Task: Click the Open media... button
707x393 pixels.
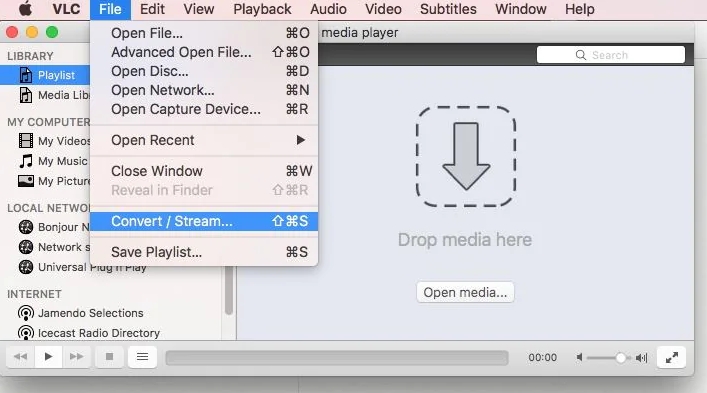Action: (465, 292)
